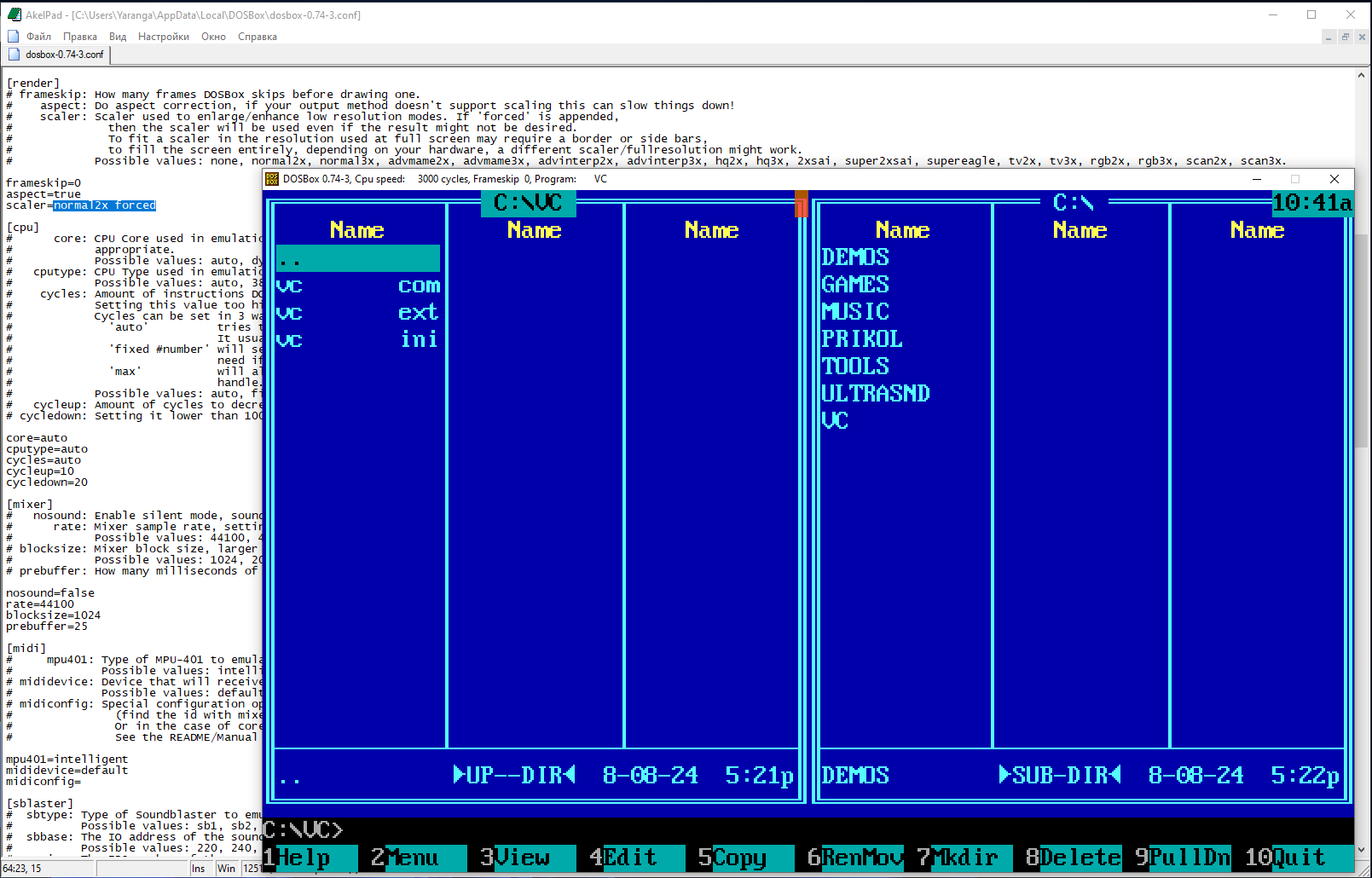Screen dimensions: 1372x878
Task: Minimize the DOSBox window
Action: (1256, 179)
